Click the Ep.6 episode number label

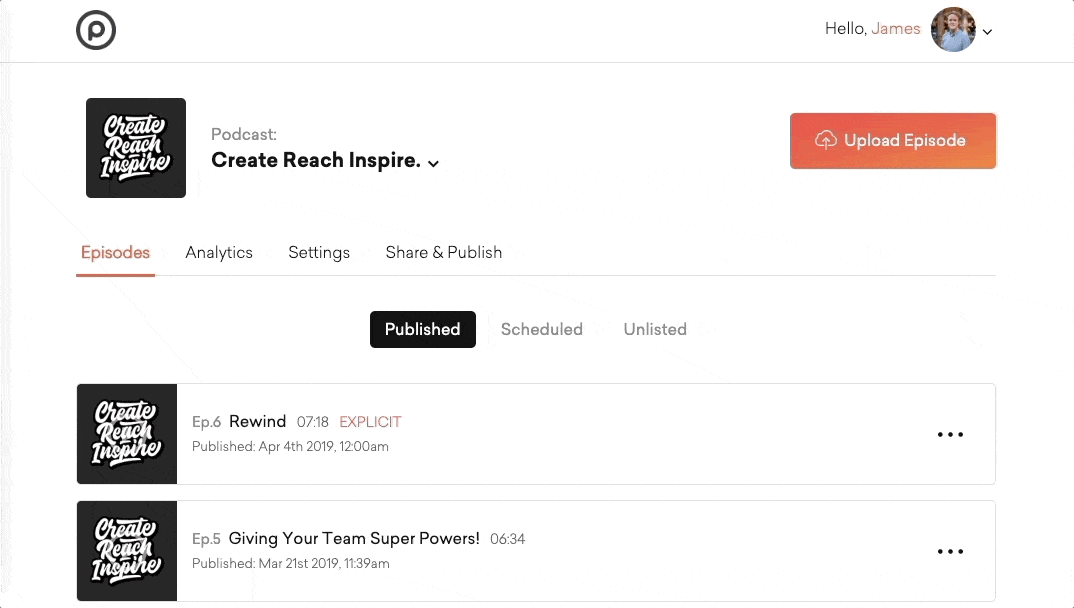[x=206, y=422]
